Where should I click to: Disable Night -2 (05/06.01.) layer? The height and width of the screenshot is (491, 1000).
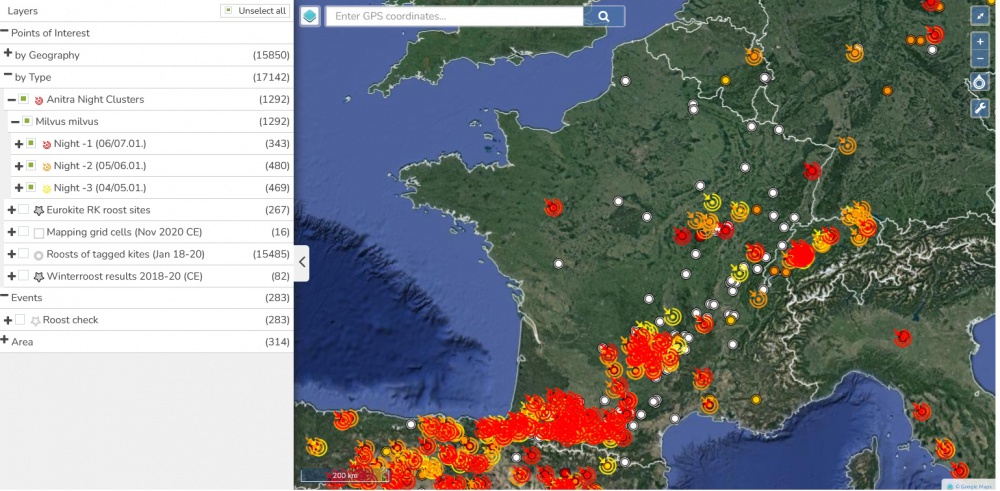[31, 166]
